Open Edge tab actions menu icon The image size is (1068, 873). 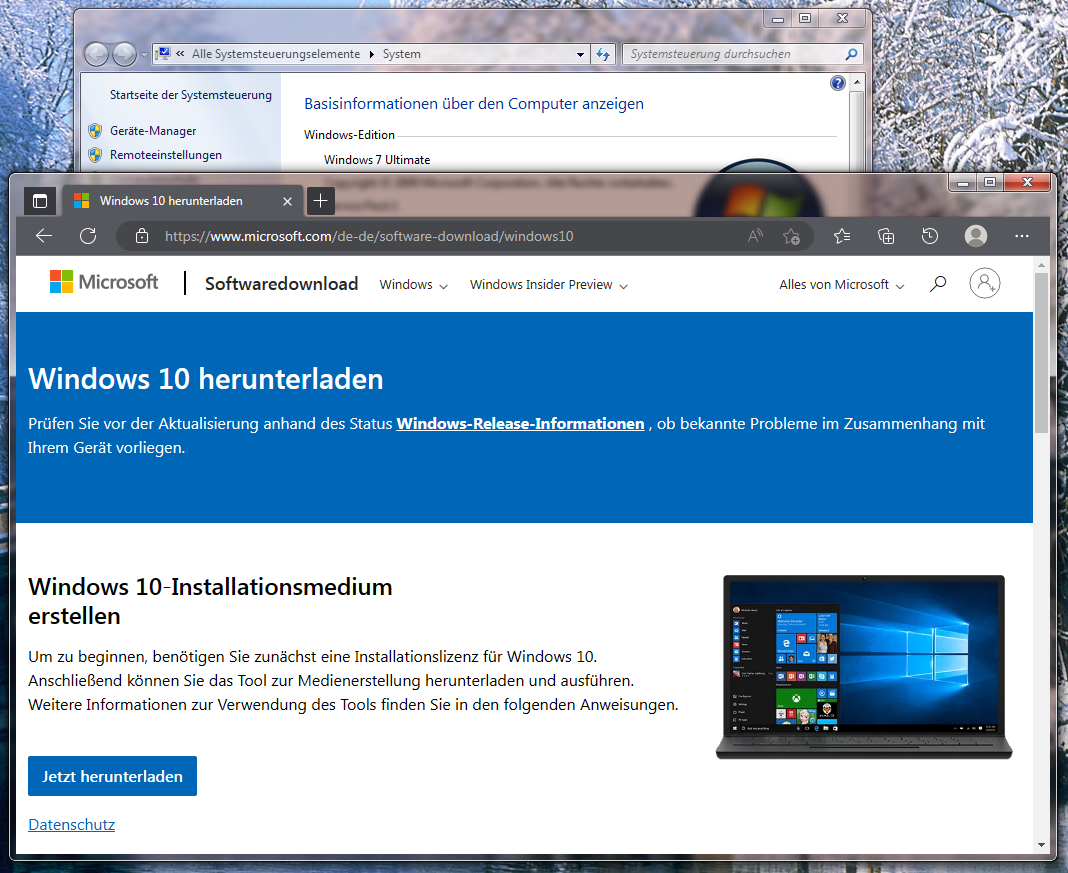click(40, 201)
